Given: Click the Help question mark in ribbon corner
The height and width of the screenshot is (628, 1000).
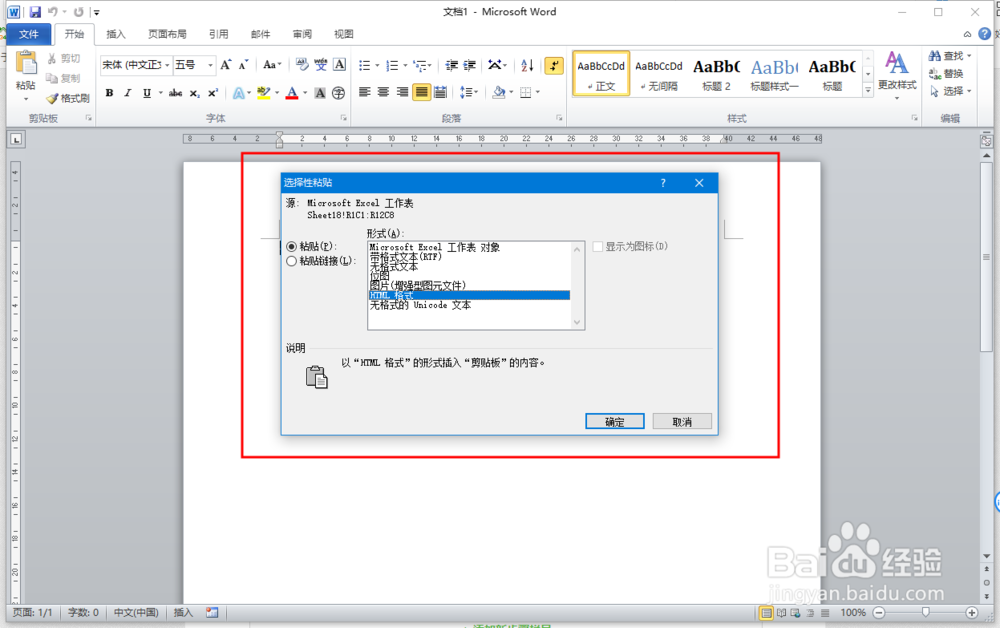Looking at the screenshot, I should point(985,34).
